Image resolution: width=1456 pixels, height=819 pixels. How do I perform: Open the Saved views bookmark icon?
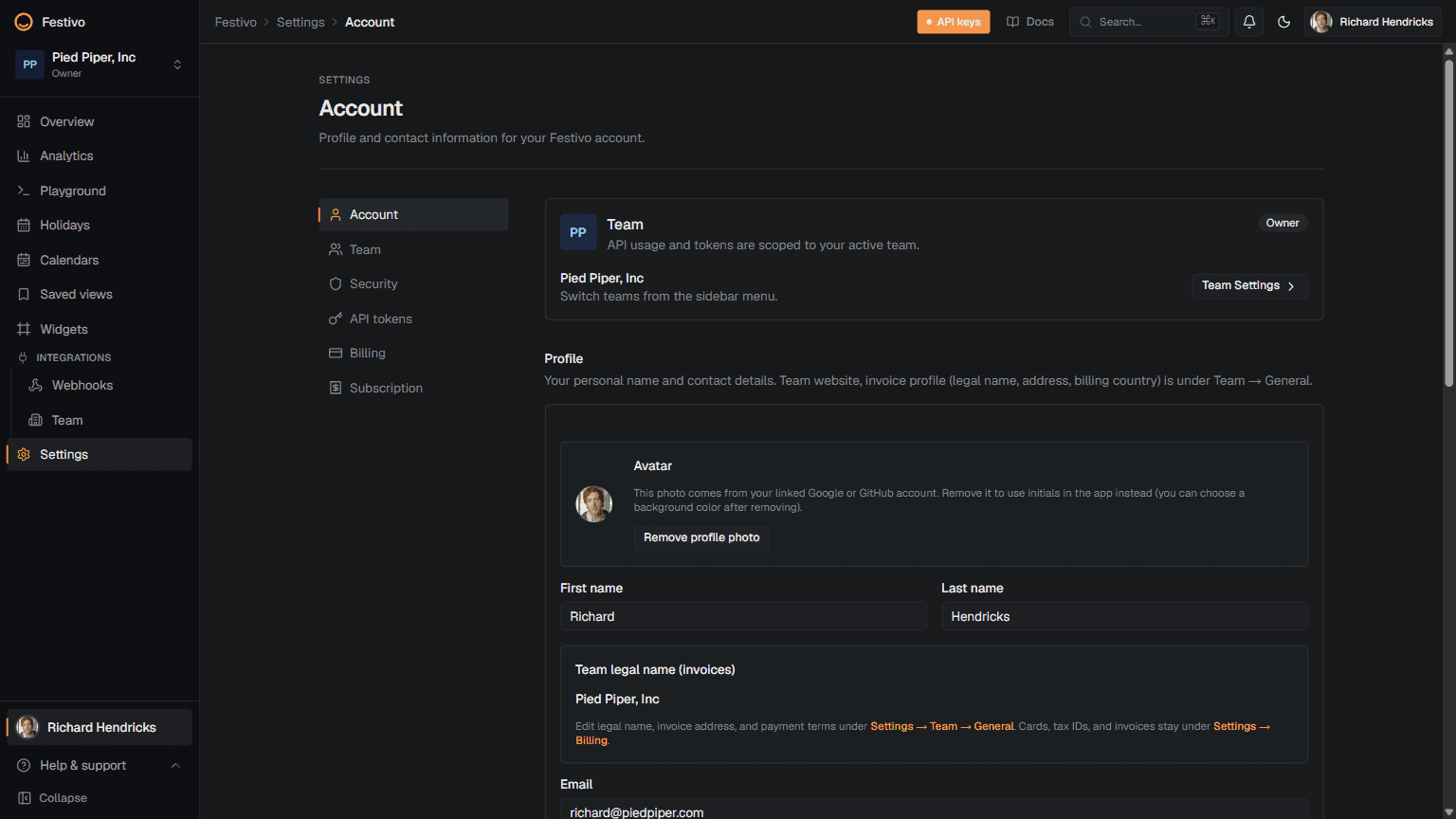[x=24, y=295]
